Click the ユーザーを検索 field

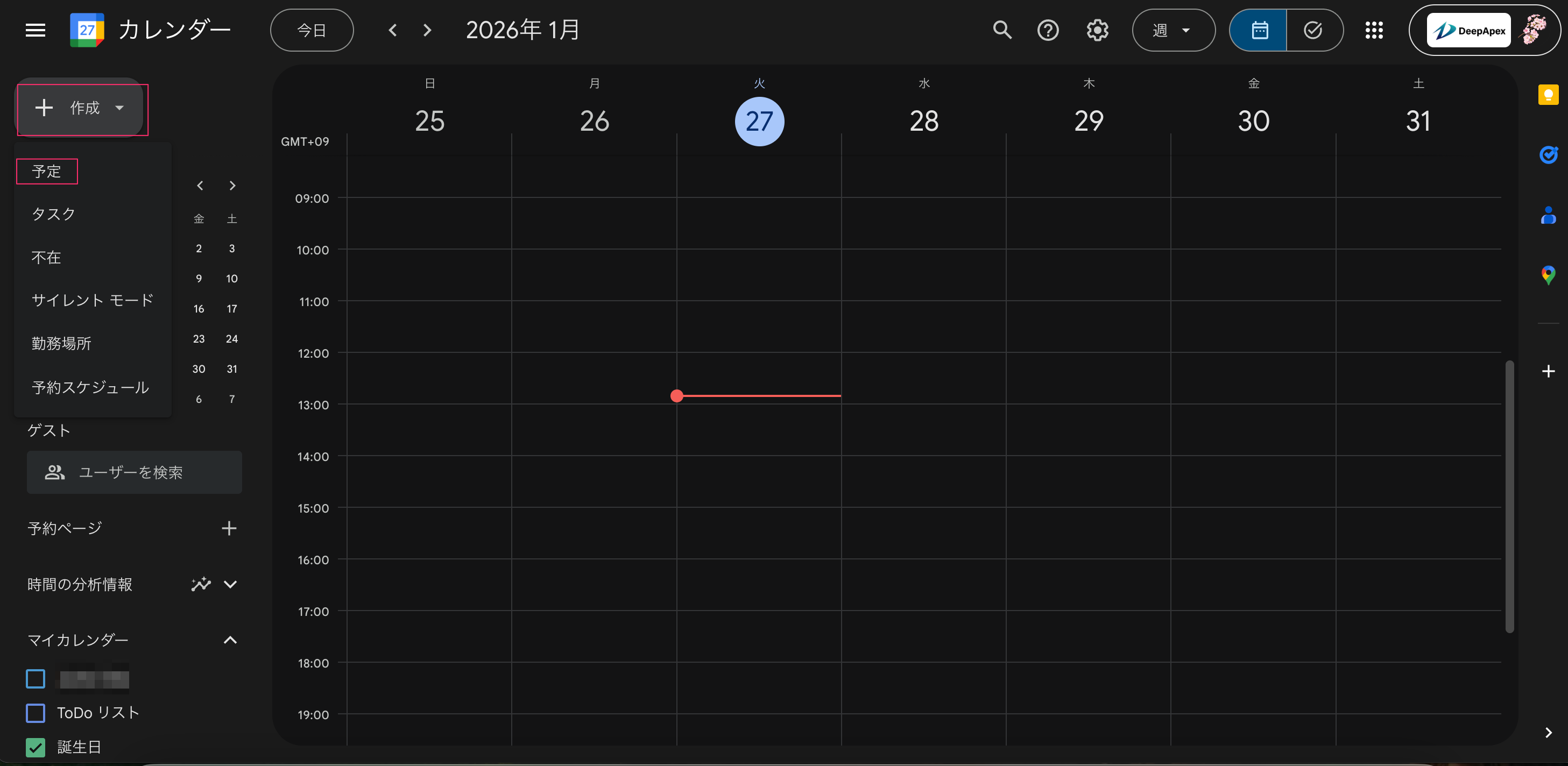tap(134, 472)
